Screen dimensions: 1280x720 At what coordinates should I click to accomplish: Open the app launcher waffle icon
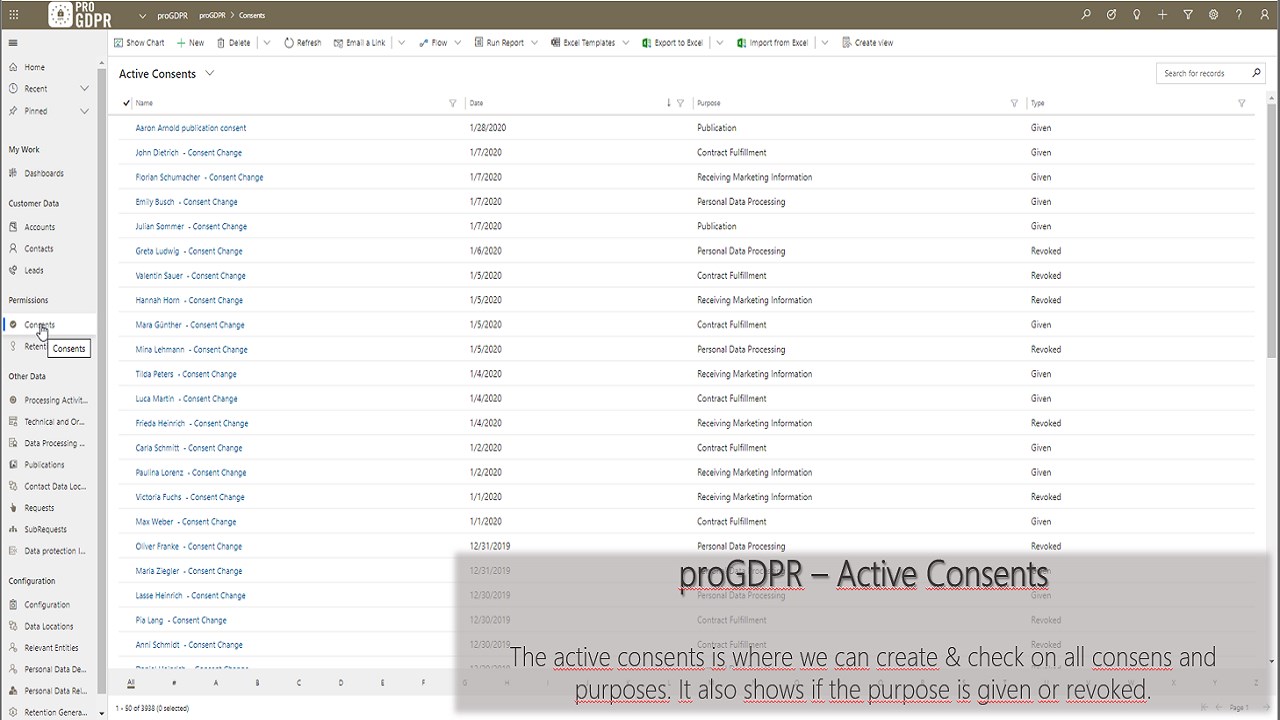click(x=13, y=15)
